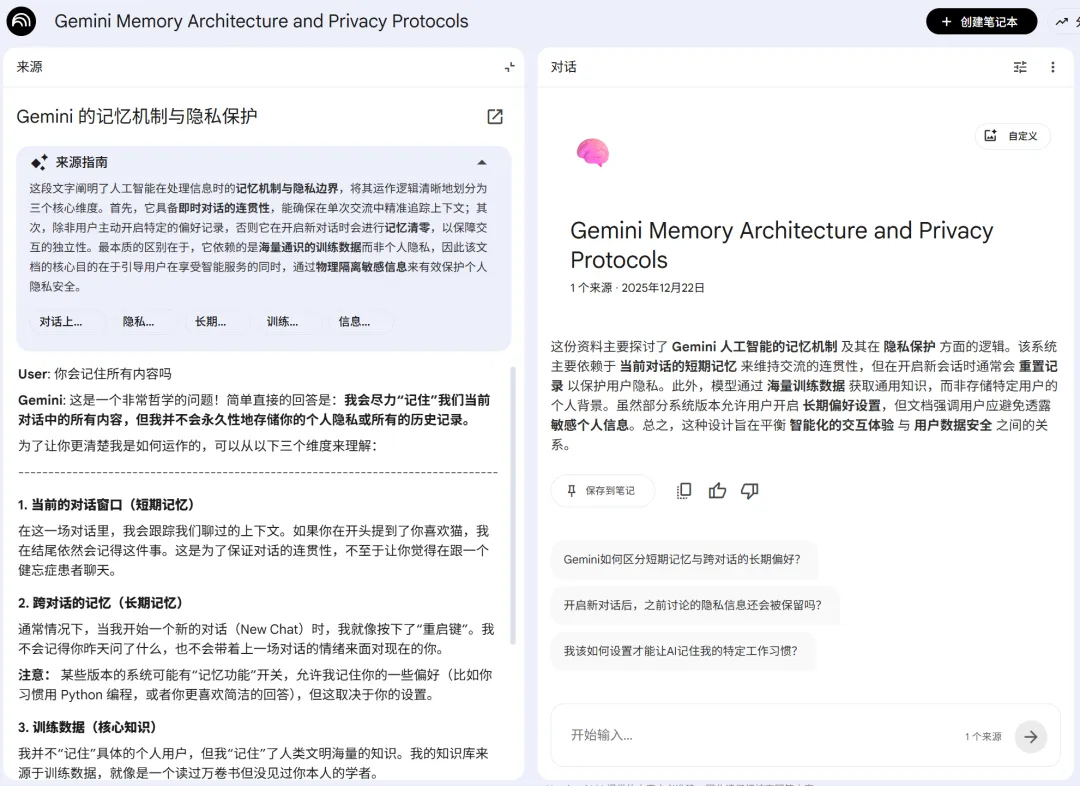Click the large Gemini Memory Architecture chat title
1080x786 pixels.
[782, 245]
